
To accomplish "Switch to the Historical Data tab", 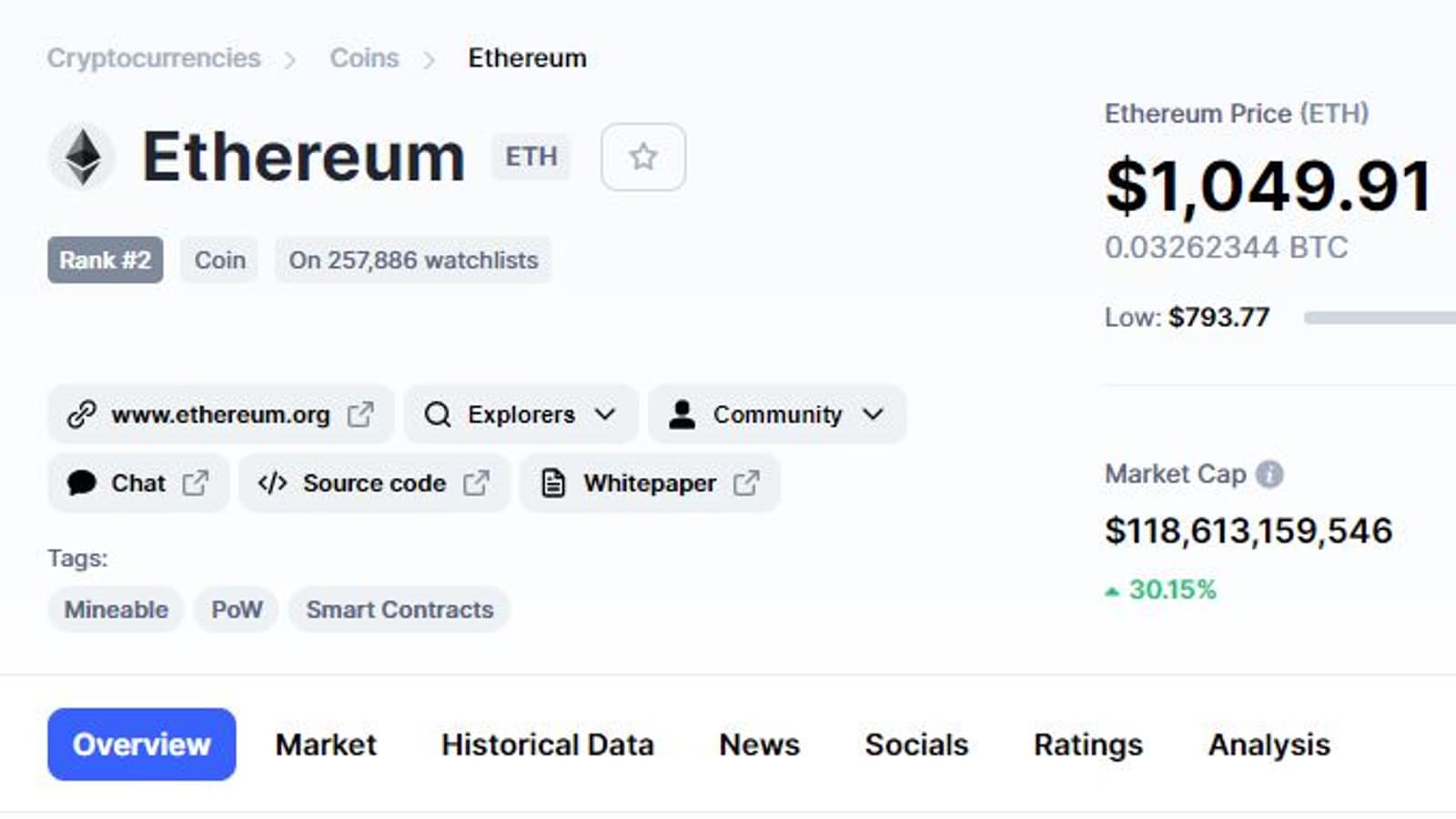I will pos(548,745).
